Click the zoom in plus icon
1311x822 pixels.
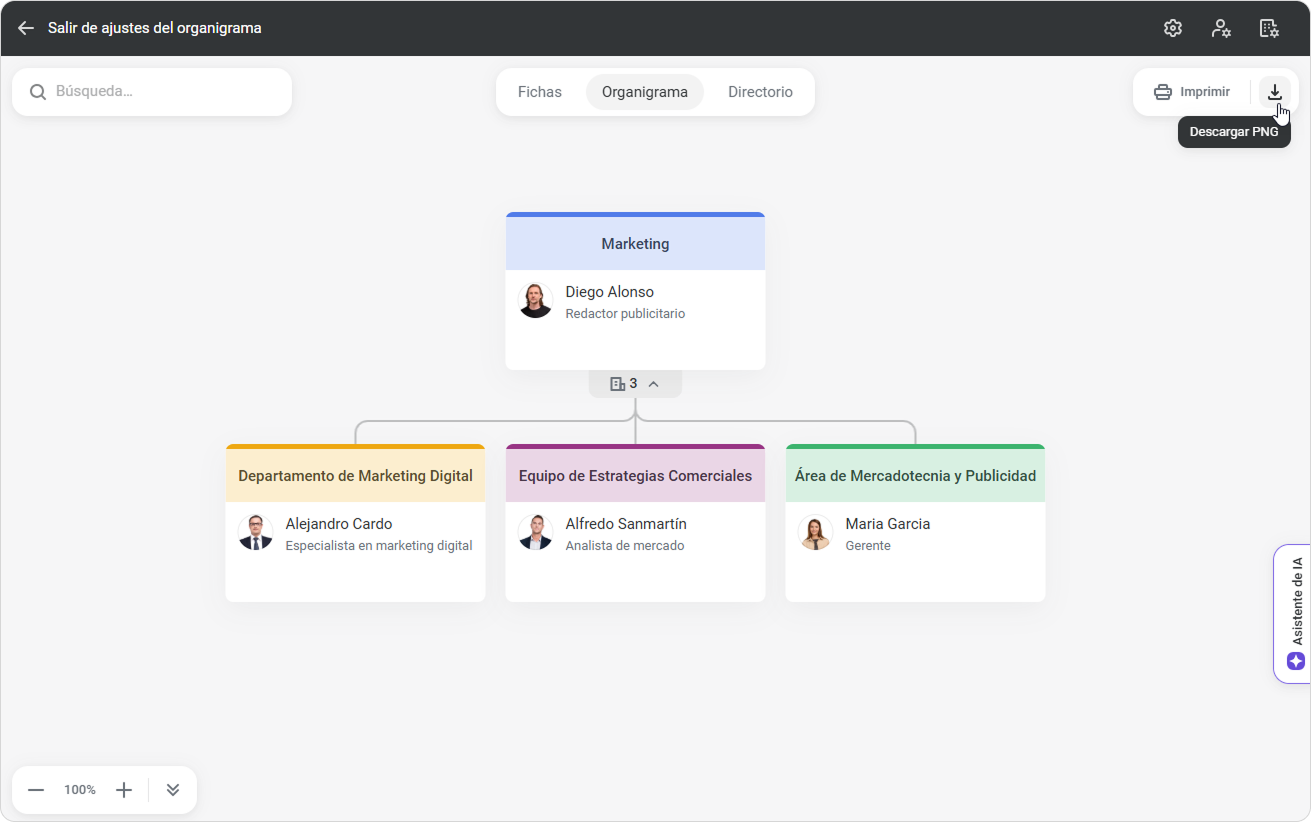click(x=124, y=790)
